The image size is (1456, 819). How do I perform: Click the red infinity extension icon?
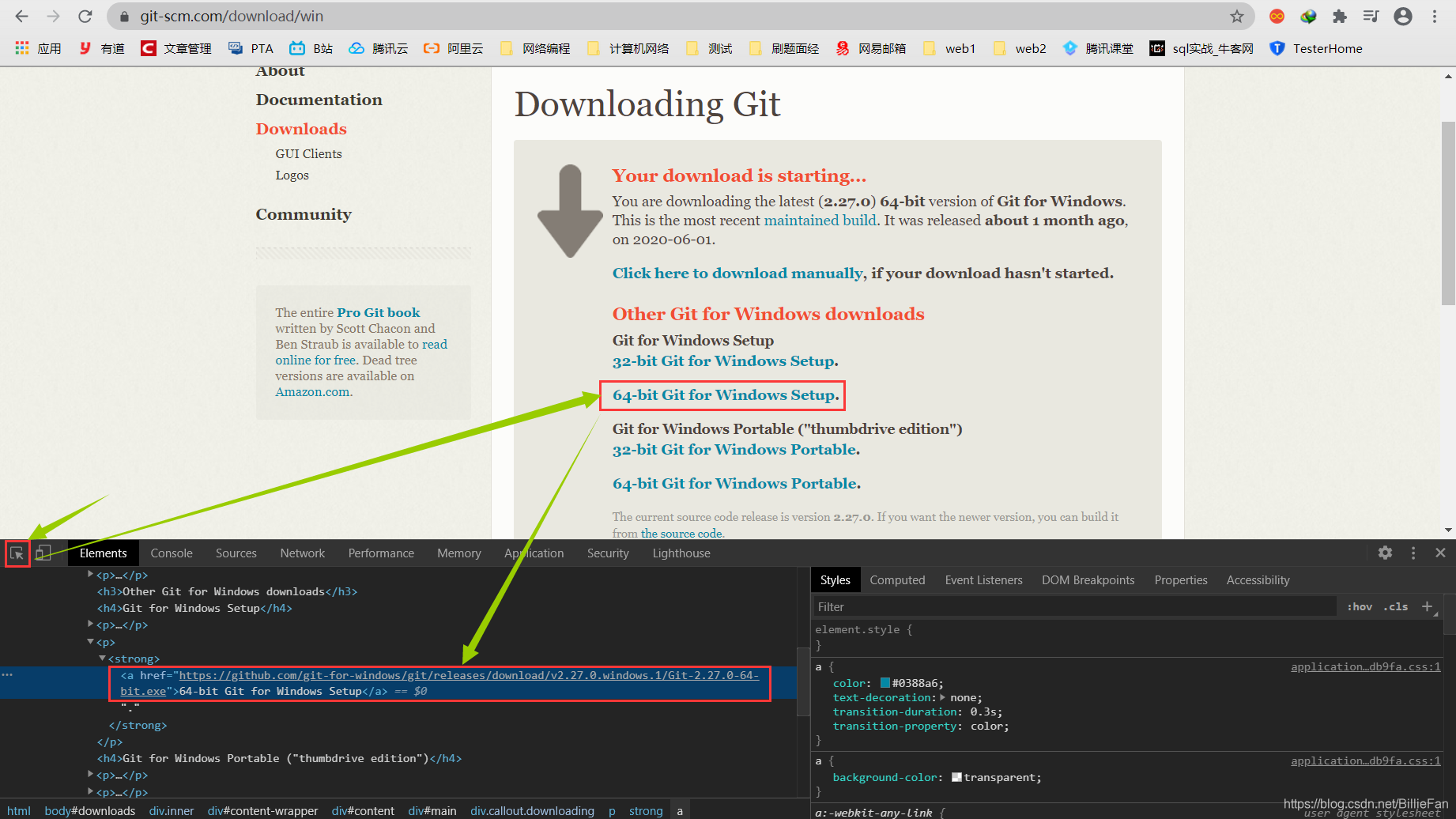click(1277, 16)
